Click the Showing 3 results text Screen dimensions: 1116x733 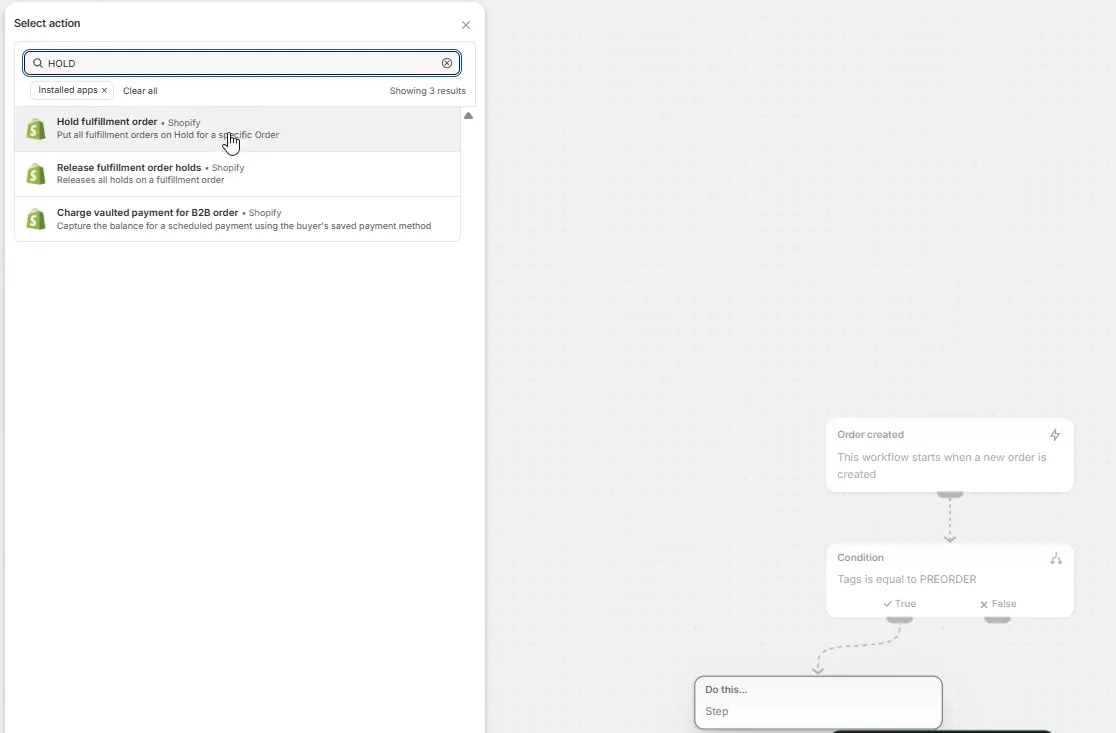click(427, 91)
